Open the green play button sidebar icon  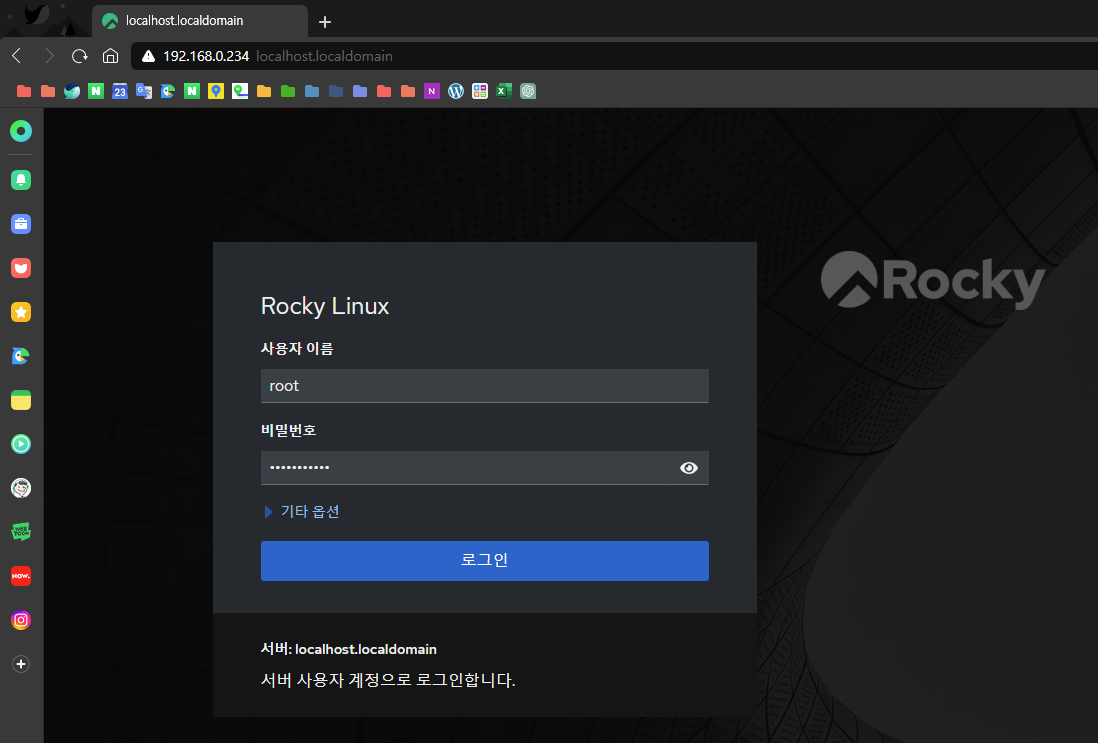pyautogui.click(x=21, y=444)
